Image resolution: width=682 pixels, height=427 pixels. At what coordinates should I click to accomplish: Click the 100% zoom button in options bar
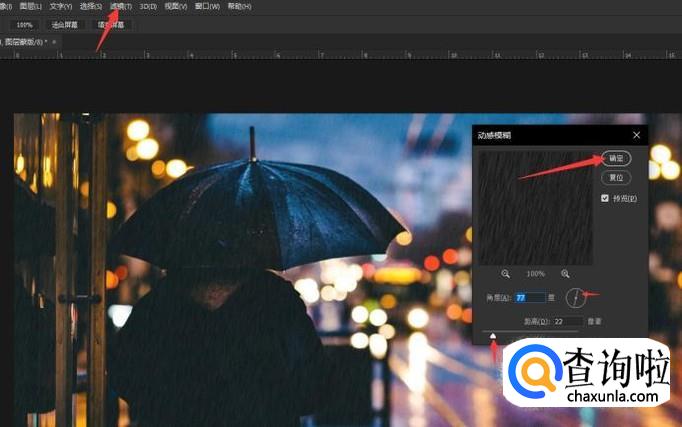[x=24, y=24]
